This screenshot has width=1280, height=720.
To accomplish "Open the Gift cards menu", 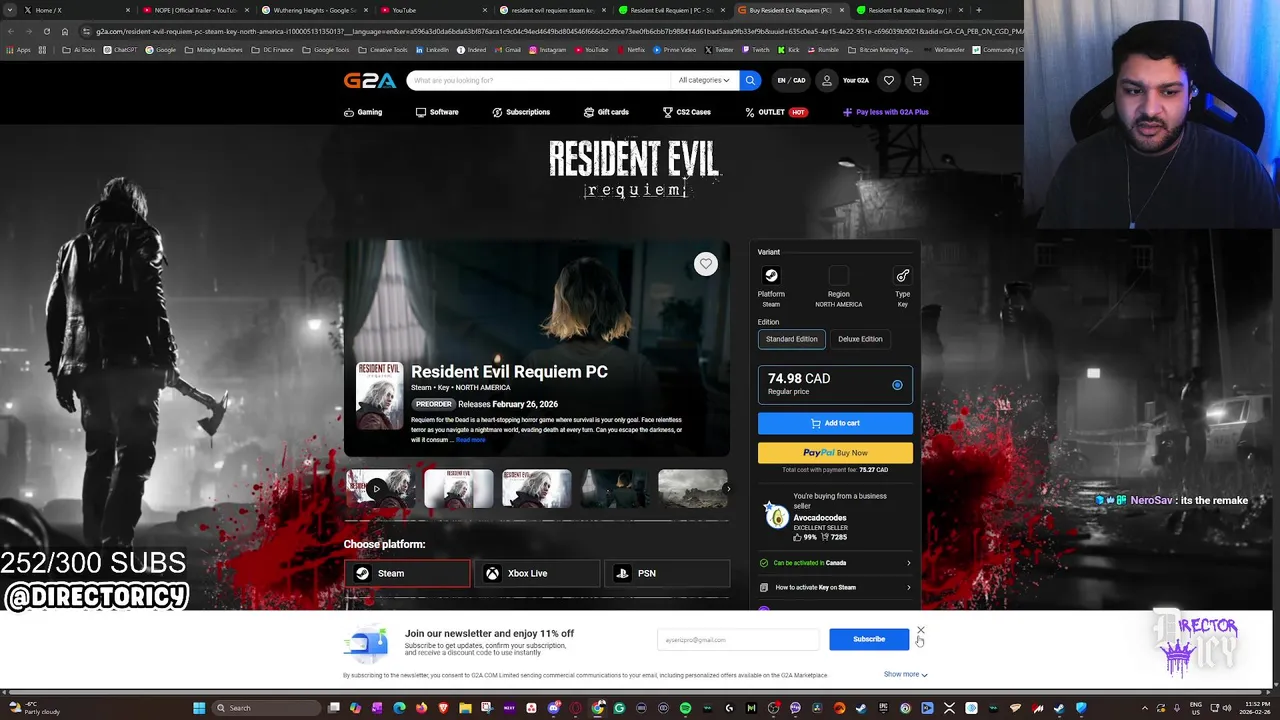I will pos(606,112).
